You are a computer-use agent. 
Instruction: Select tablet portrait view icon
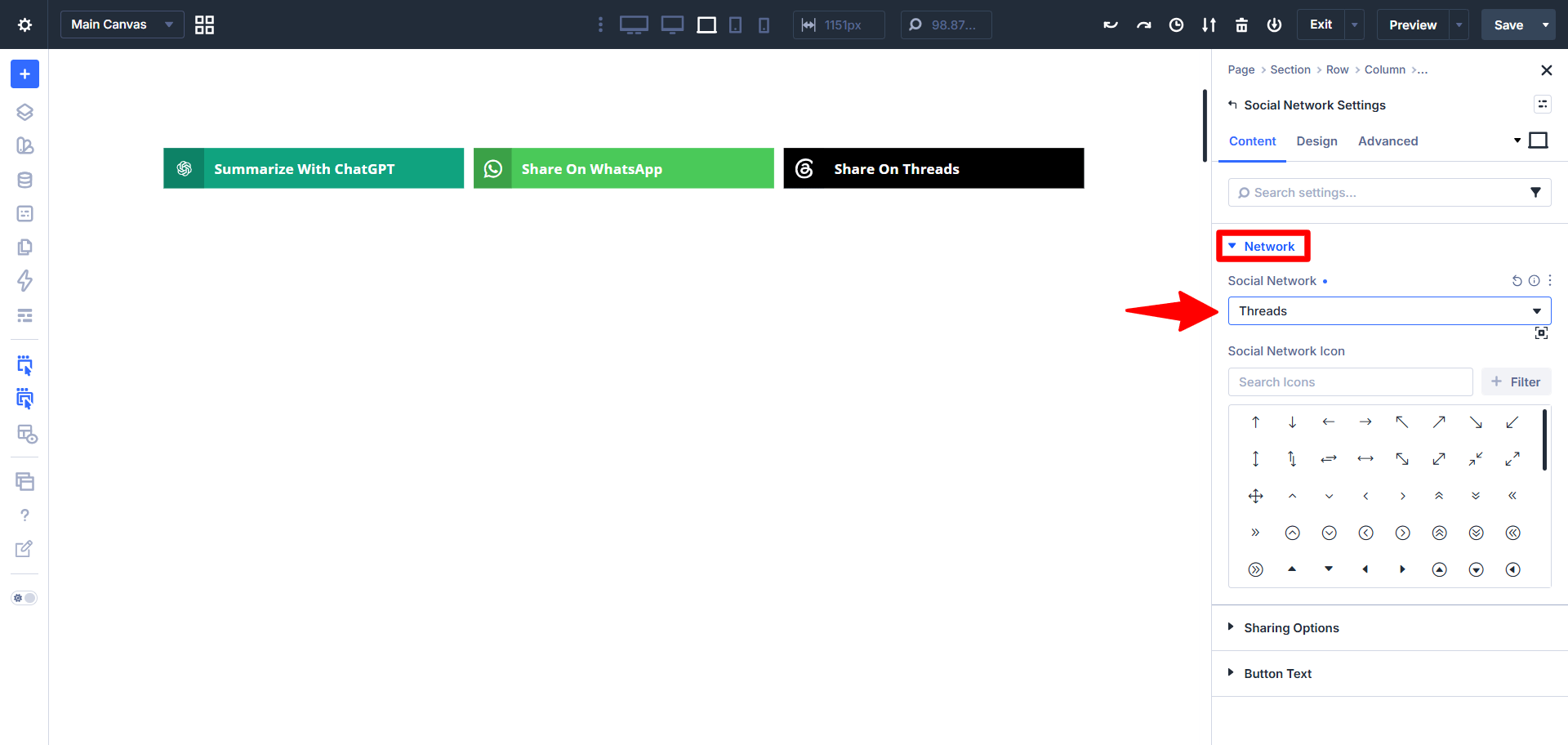[x=735, y=25]
